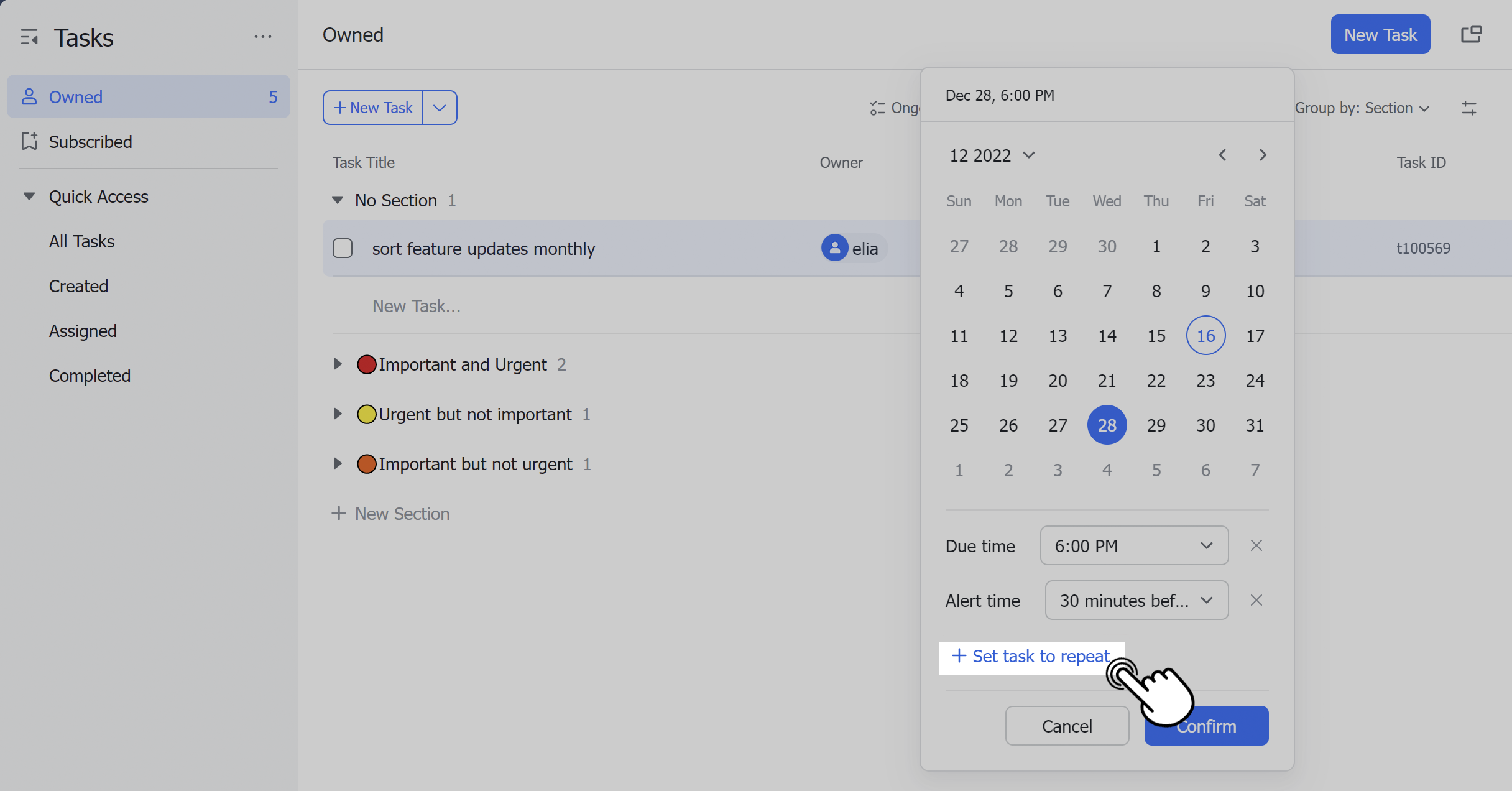Switch to the Subscribed view
The height and width of the screenshot is (791, 1512).
pyautogui.click(x=91, y=141)
